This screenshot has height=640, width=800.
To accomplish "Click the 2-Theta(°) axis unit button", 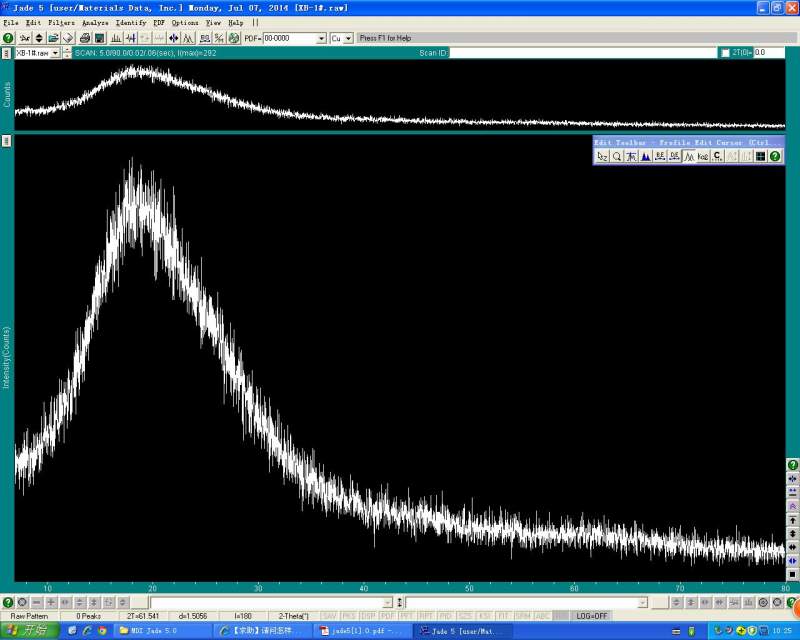I will pyautogui.click(x=293, y=616).
